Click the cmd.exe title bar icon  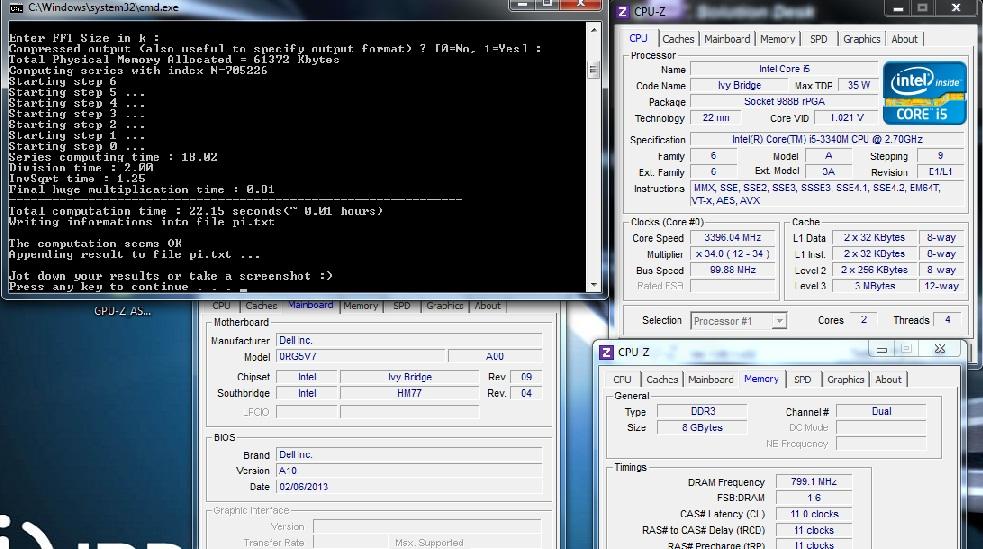[16, 8]
